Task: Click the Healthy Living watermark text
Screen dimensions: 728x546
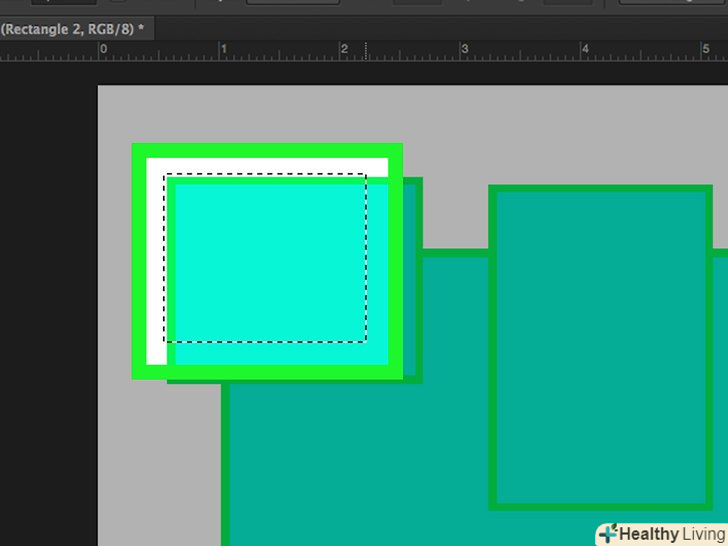Action: click(x=672, y=535)
